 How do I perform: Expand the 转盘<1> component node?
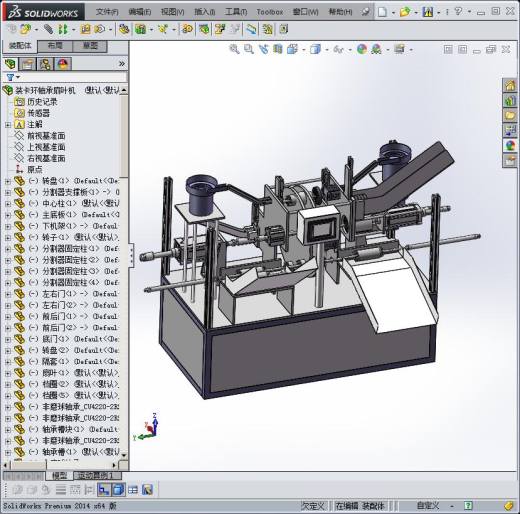(8, 181)
